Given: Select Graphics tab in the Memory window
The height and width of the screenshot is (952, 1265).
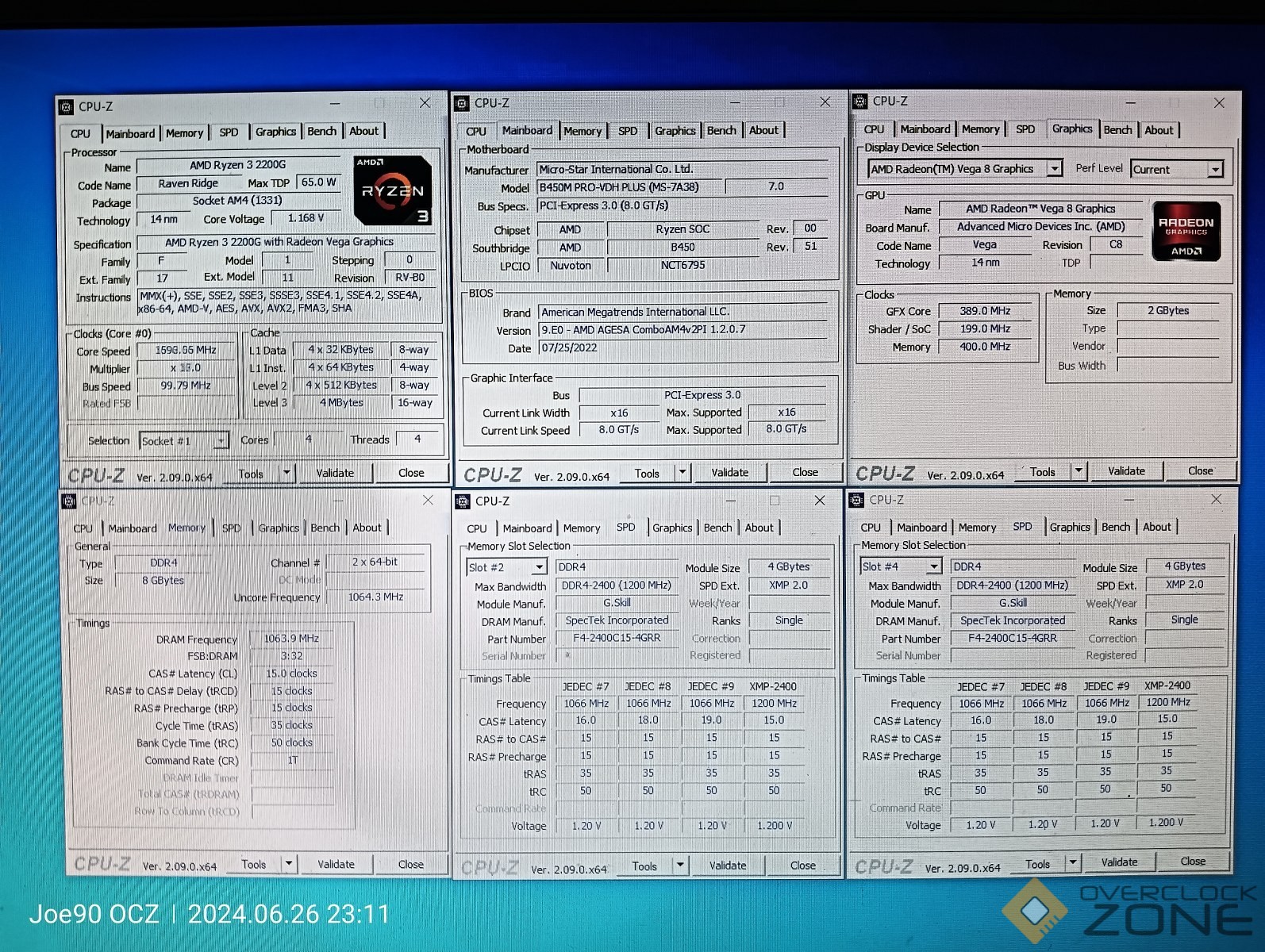Looking at the screenshot, I should tap(279, 528).
